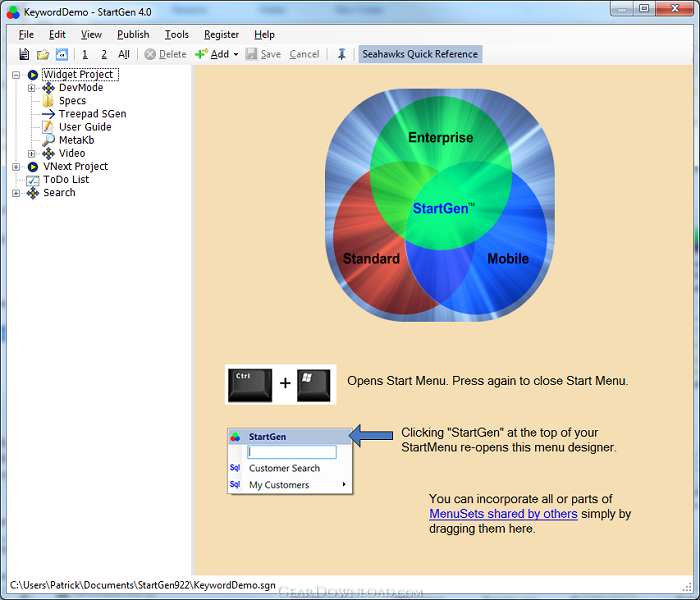This screenshot has width=700, height=600.
Task: Open the Publish menu
Action: point(133,34)
